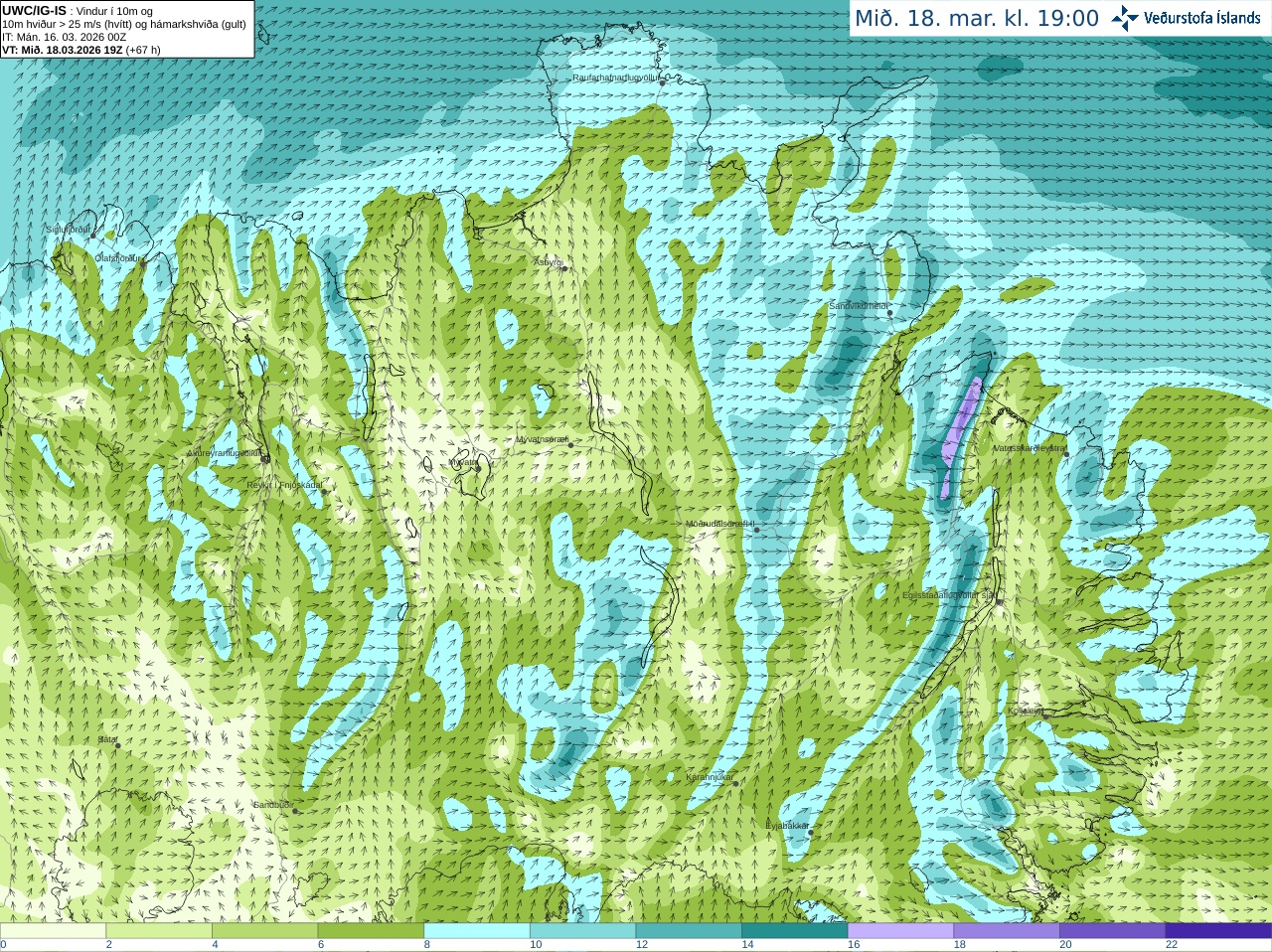Click the timestamp Mið. 18. mar. kl. 19:00
Viewport: 1272px width, 952px height.
pos(978,19)
